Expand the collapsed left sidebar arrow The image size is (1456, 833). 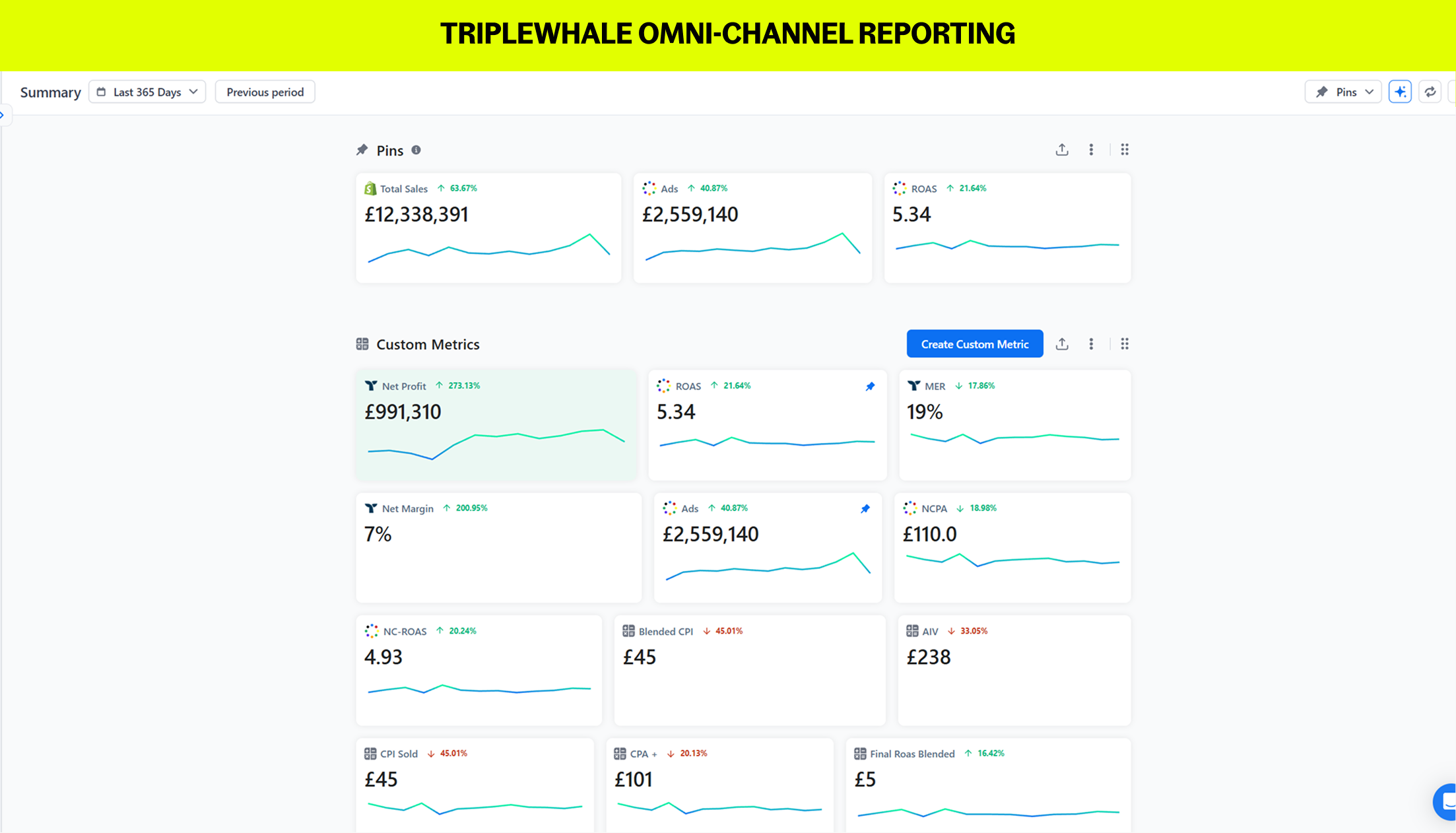point(3,115)
